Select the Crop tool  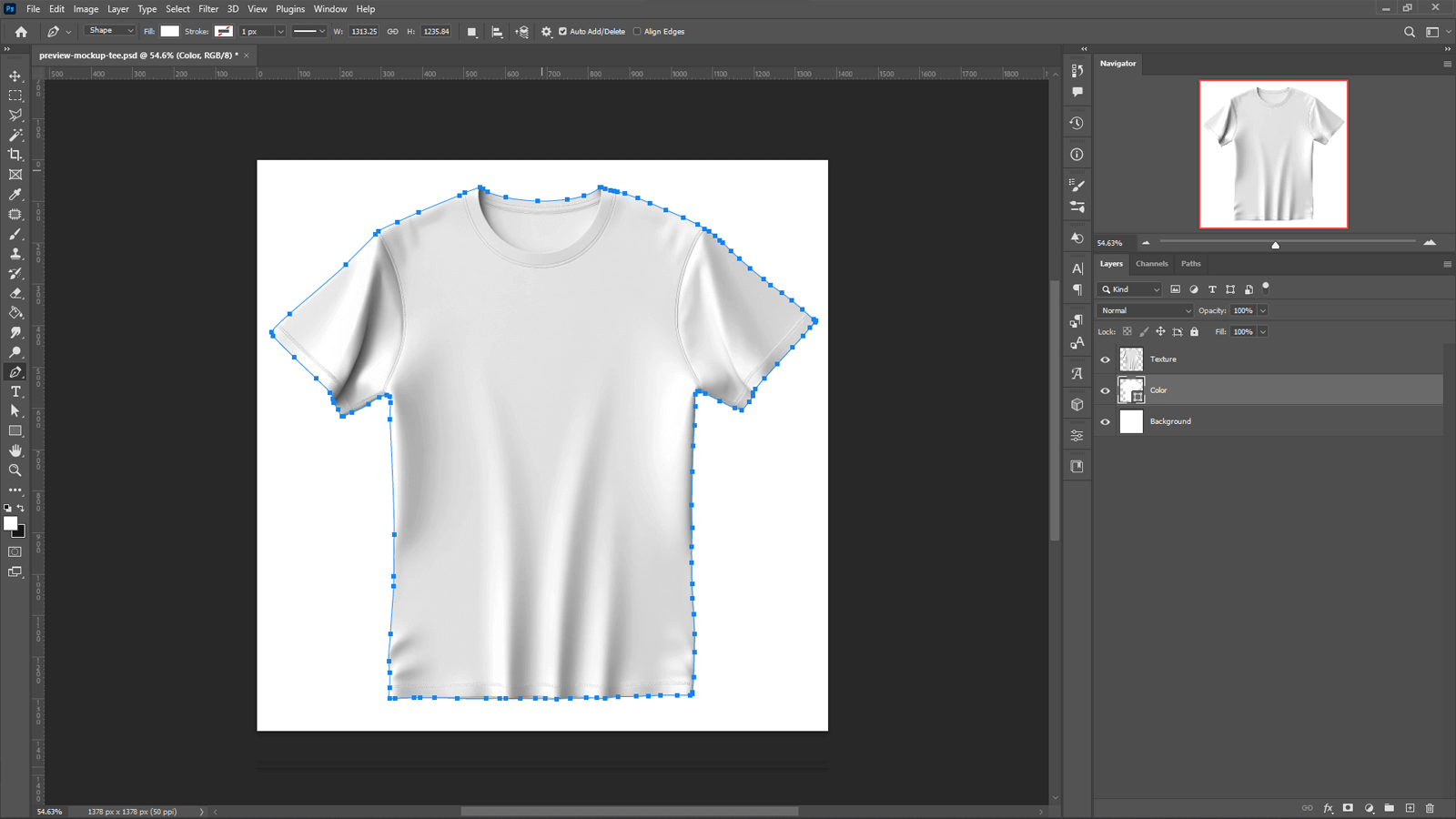(15, 155)
